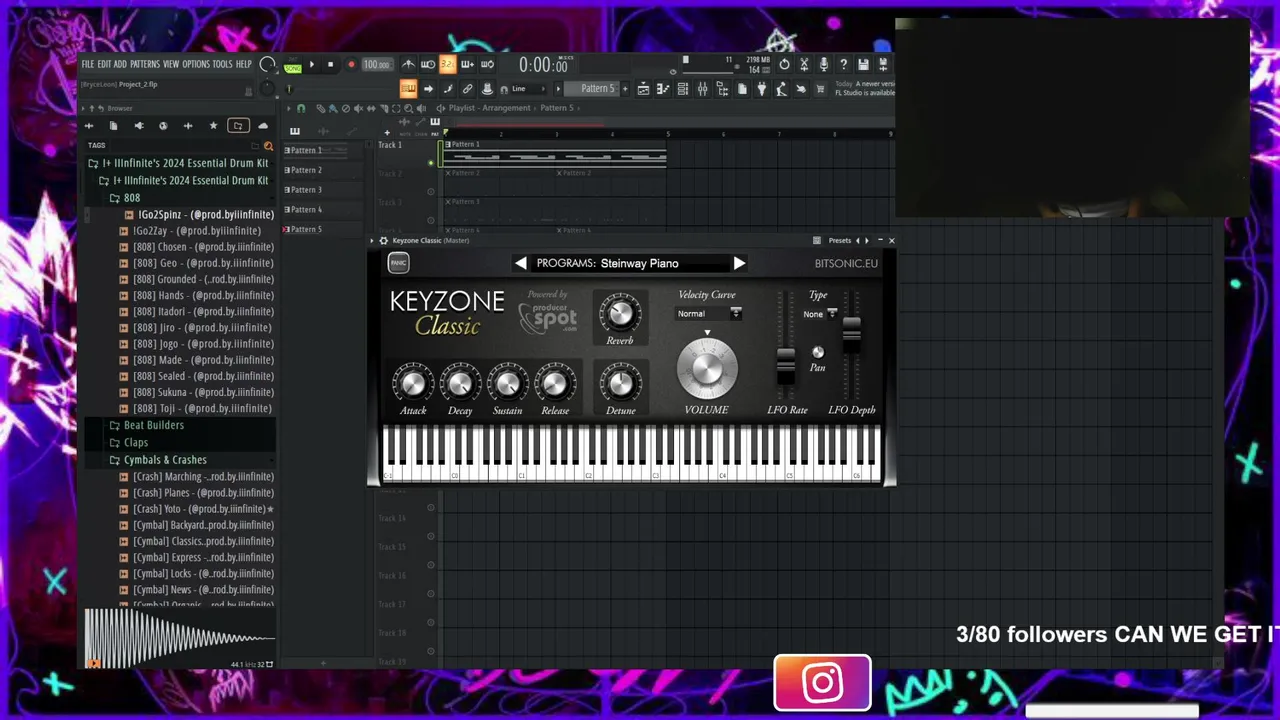Click the shopping cart icon in toolbar
The image size is (1280, 720).
(x=820, y=88)
